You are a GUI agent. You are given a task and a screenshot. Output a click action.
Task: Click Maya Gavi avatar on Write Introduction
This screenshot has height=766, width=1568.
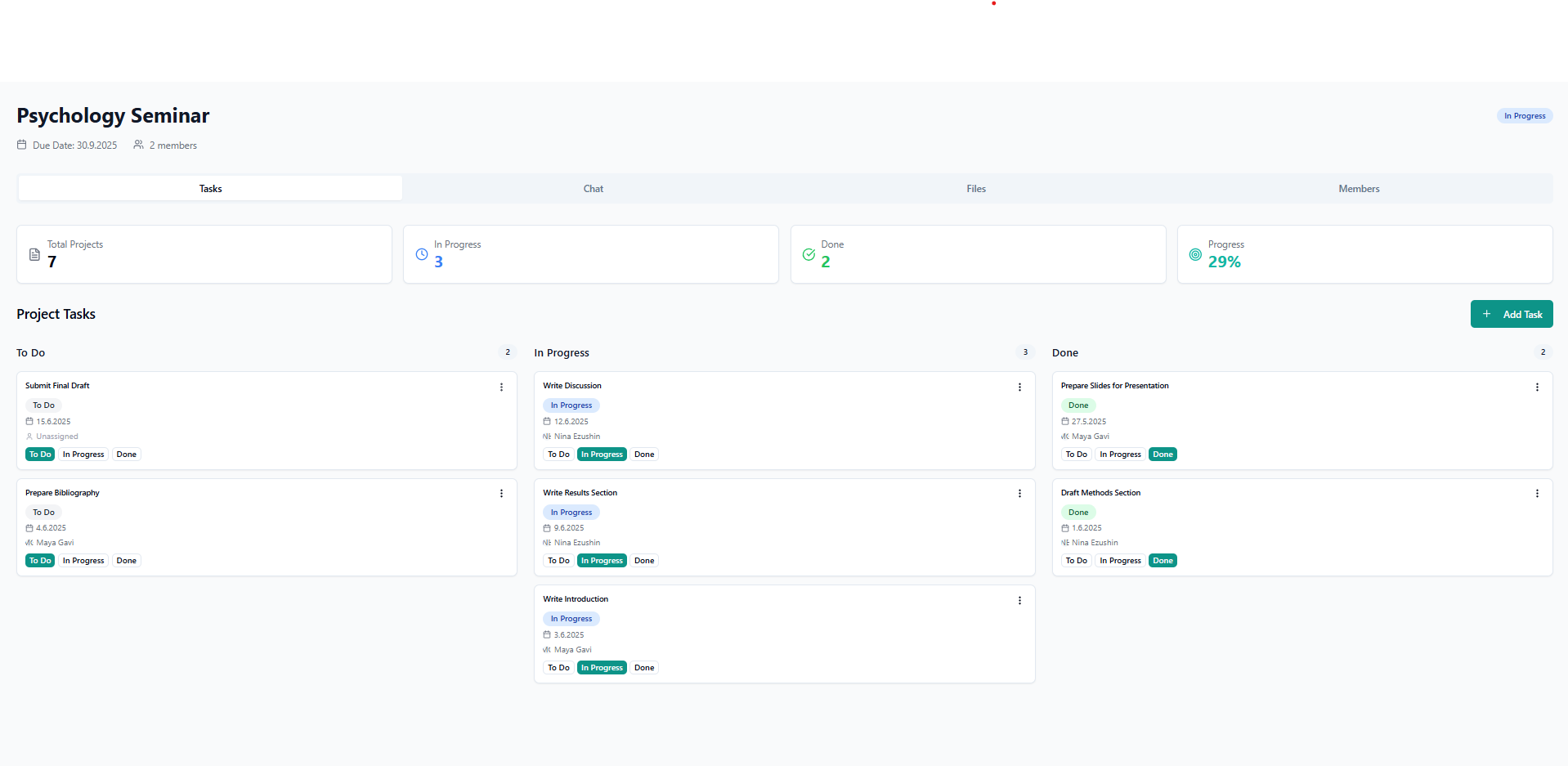(547, 650)
